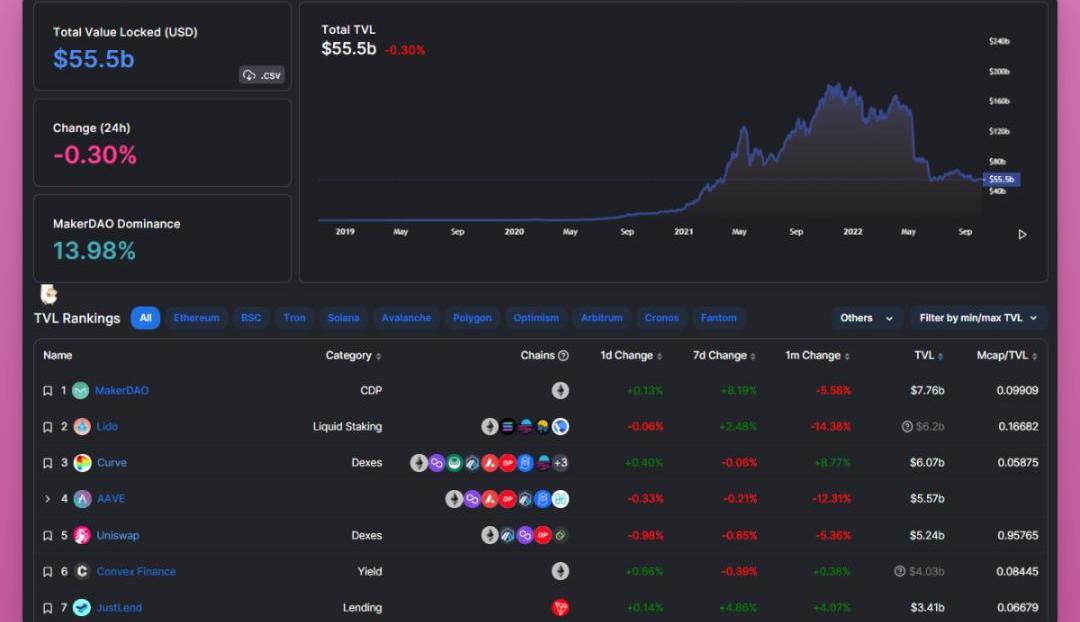Click the help icon next to Chains
The image size is (1080, 622).
[563, 356]
